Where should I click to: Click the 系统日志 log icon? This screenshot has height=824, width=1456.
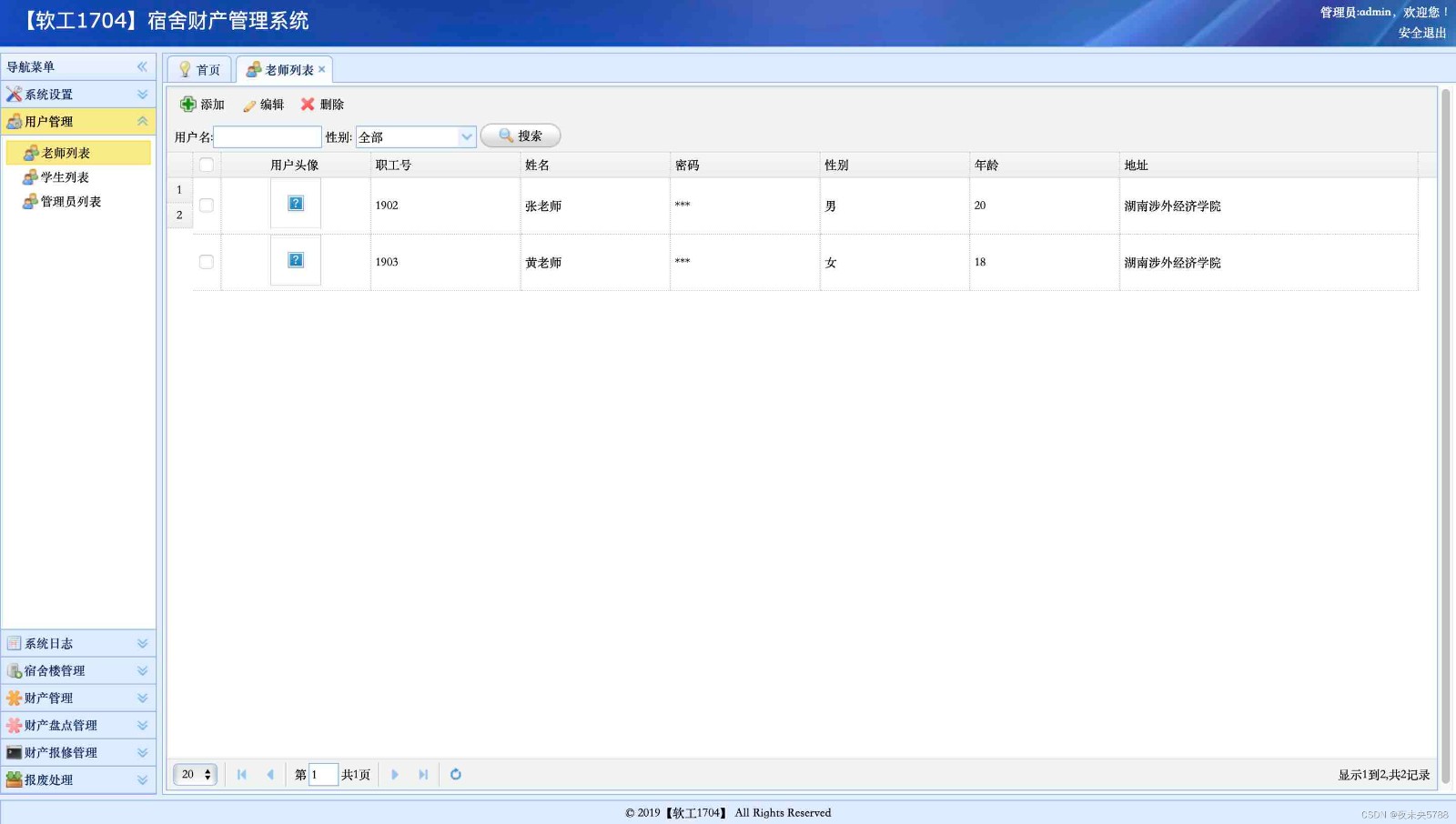pyautogui.click(x=14, y=643)
